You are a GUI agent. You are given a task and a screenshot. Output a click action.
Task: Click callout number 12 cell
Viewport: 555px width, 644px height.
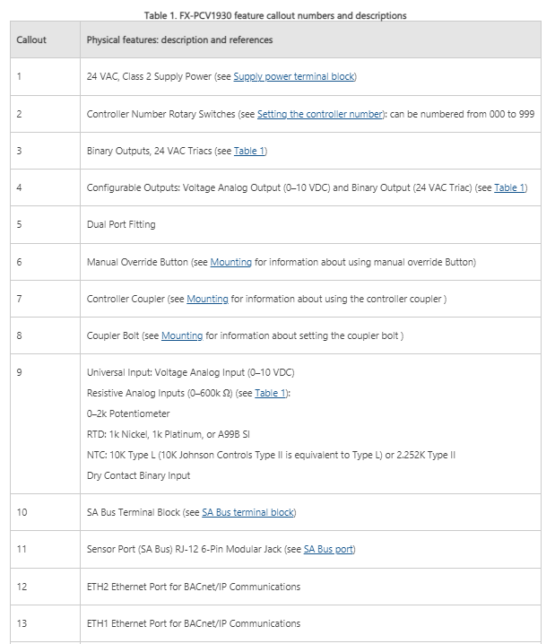[x=45, y=586]
